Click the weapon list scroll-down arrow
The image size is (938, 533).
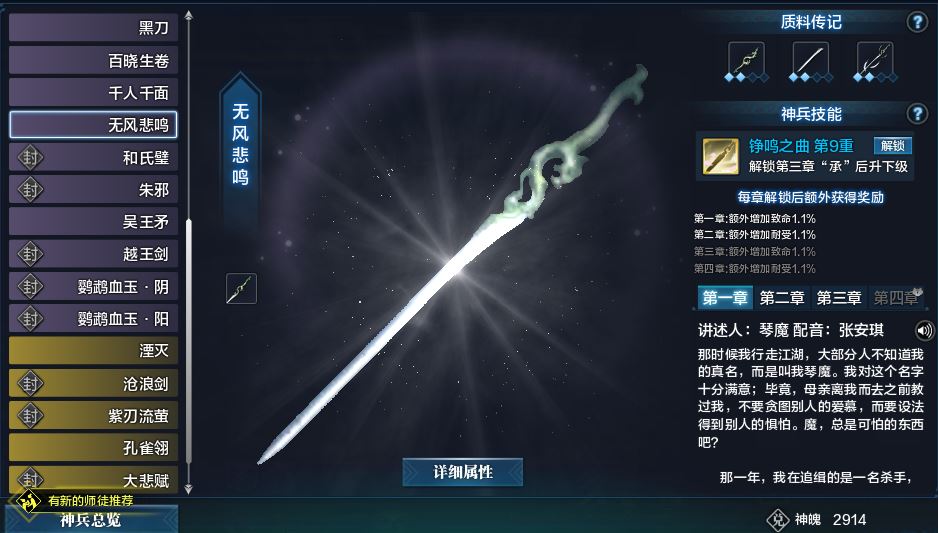188,488
